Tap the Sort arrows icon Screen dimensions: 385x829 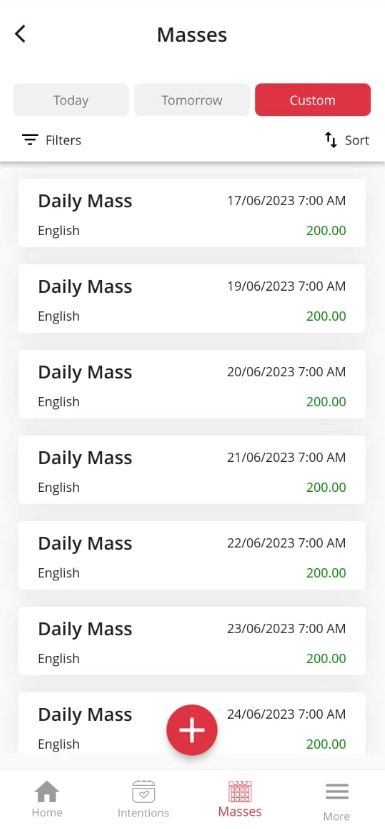[x=331, y=140]
